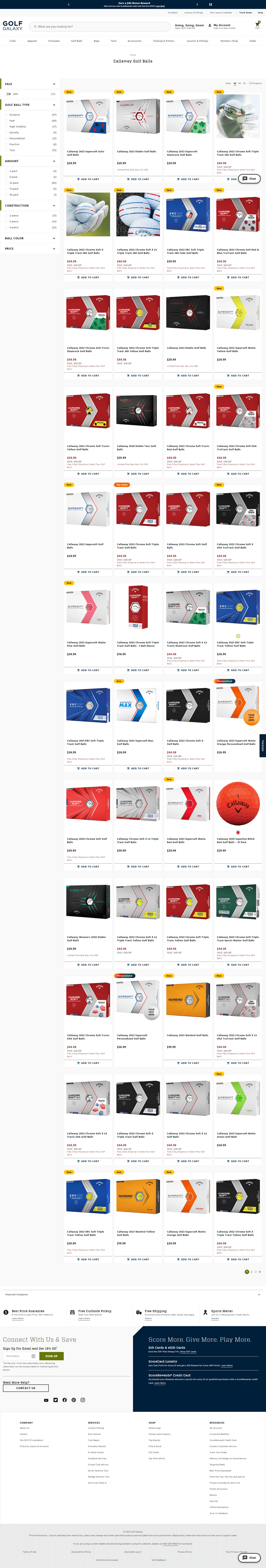
Task: Expand the Ball Color filter section
Action: (x=31, y=238)
